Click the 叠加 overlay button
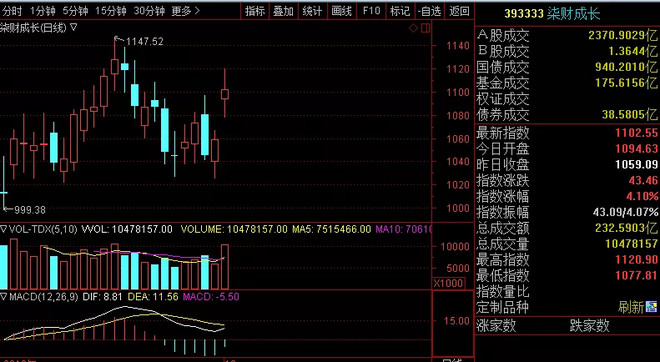The height and width of the screenshot is (362, 660). (283, 11)
